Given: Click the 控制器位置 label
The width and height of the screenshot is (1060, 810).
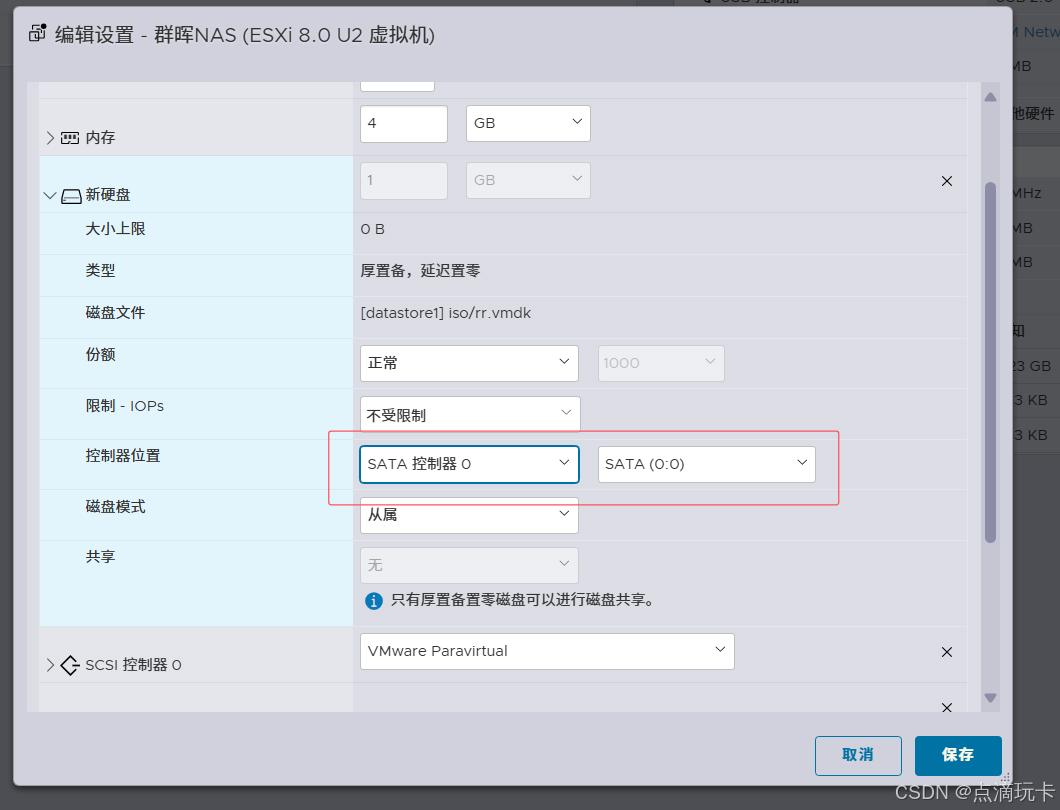Looking at the screenshot, I should point(123,456).
